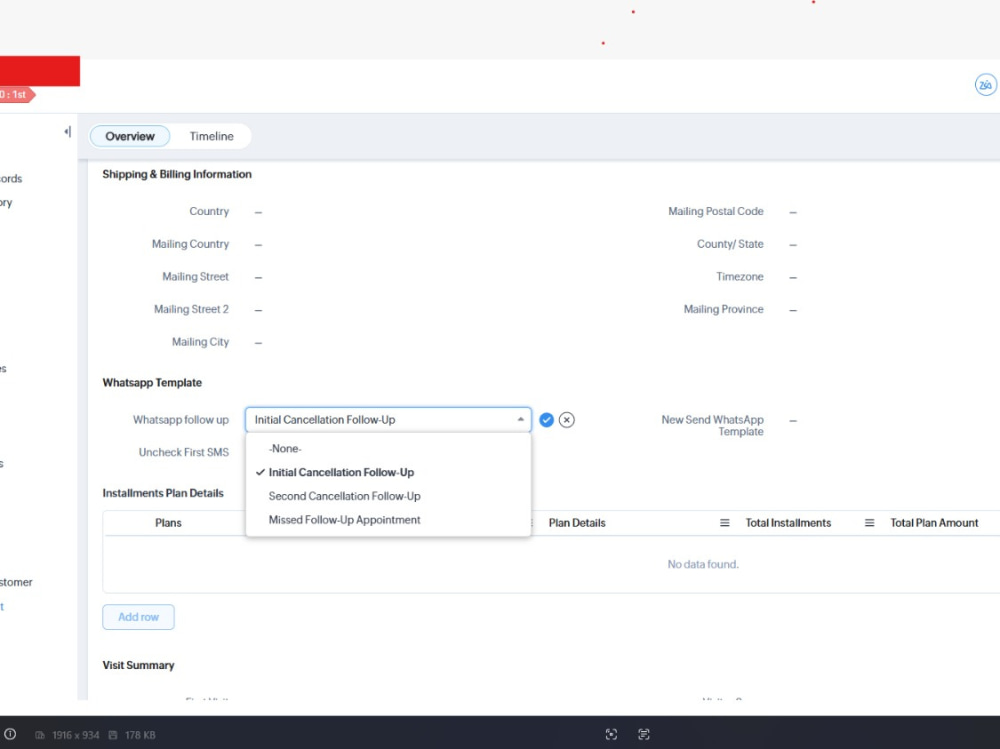Viewport: 1000px width, 749px height.
Task: Click the Country field value
Action: [258, 212]
